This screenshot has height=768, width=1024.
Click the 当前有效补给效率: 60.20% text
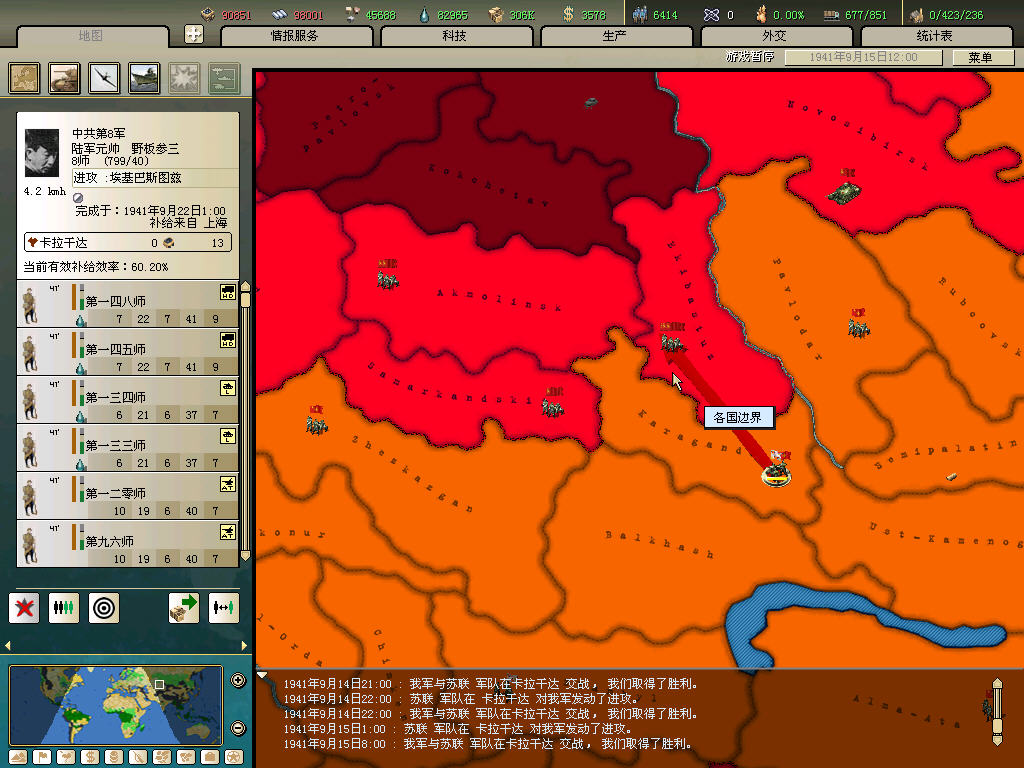(x=96, y=267)
